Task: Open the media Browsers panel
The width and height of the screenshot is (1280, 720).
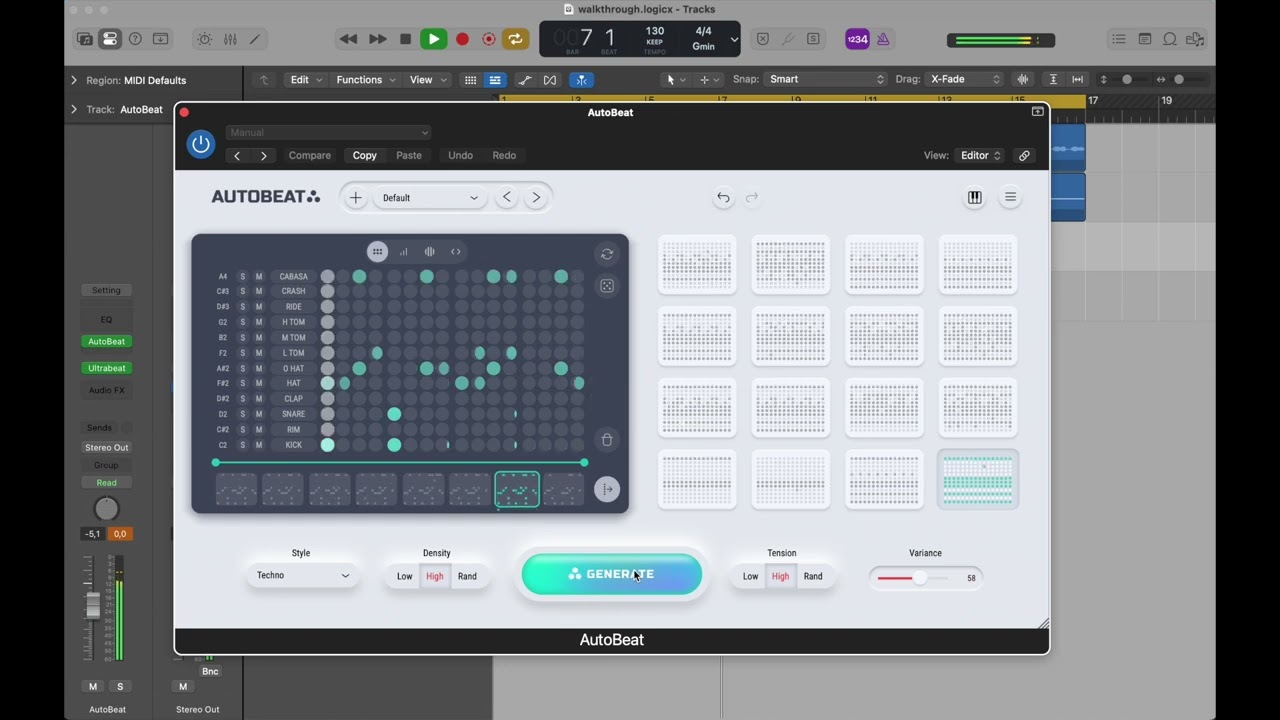Action: pyautogui.click(x=1194, y=39)
